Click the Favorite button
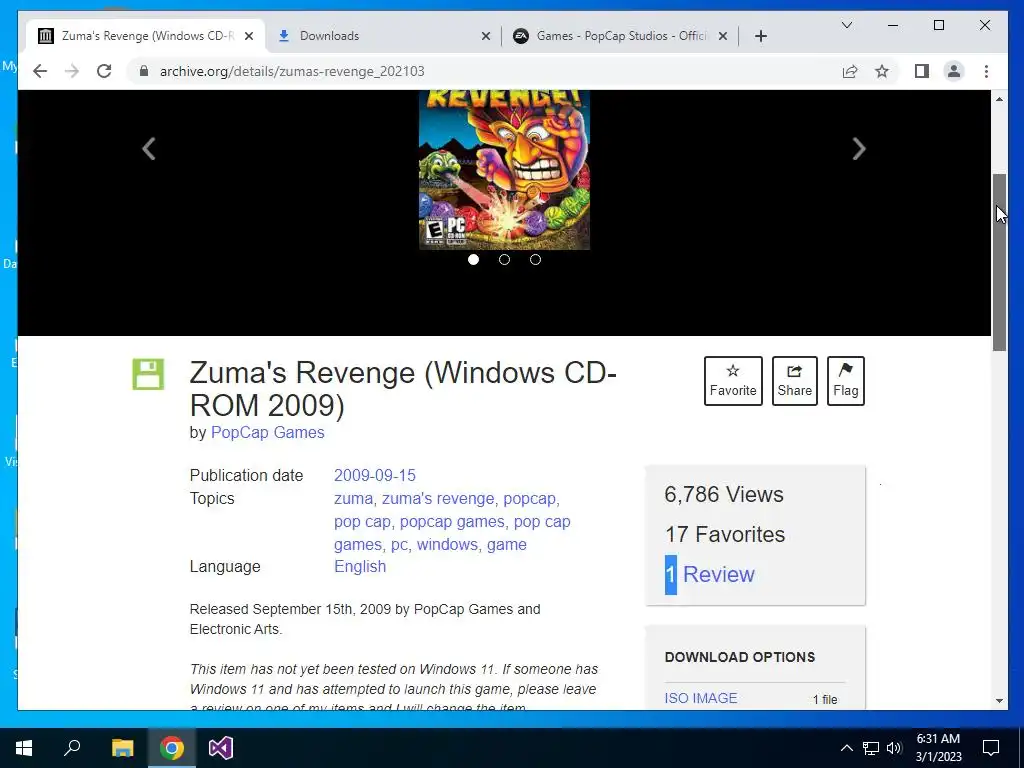 733,381
